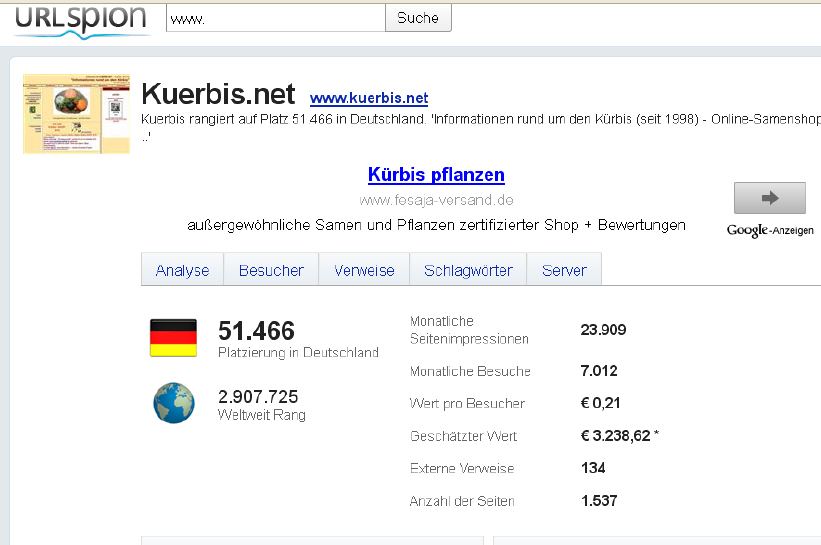
Task: Click the German flag icon
Action: click(x=173, y=338)
